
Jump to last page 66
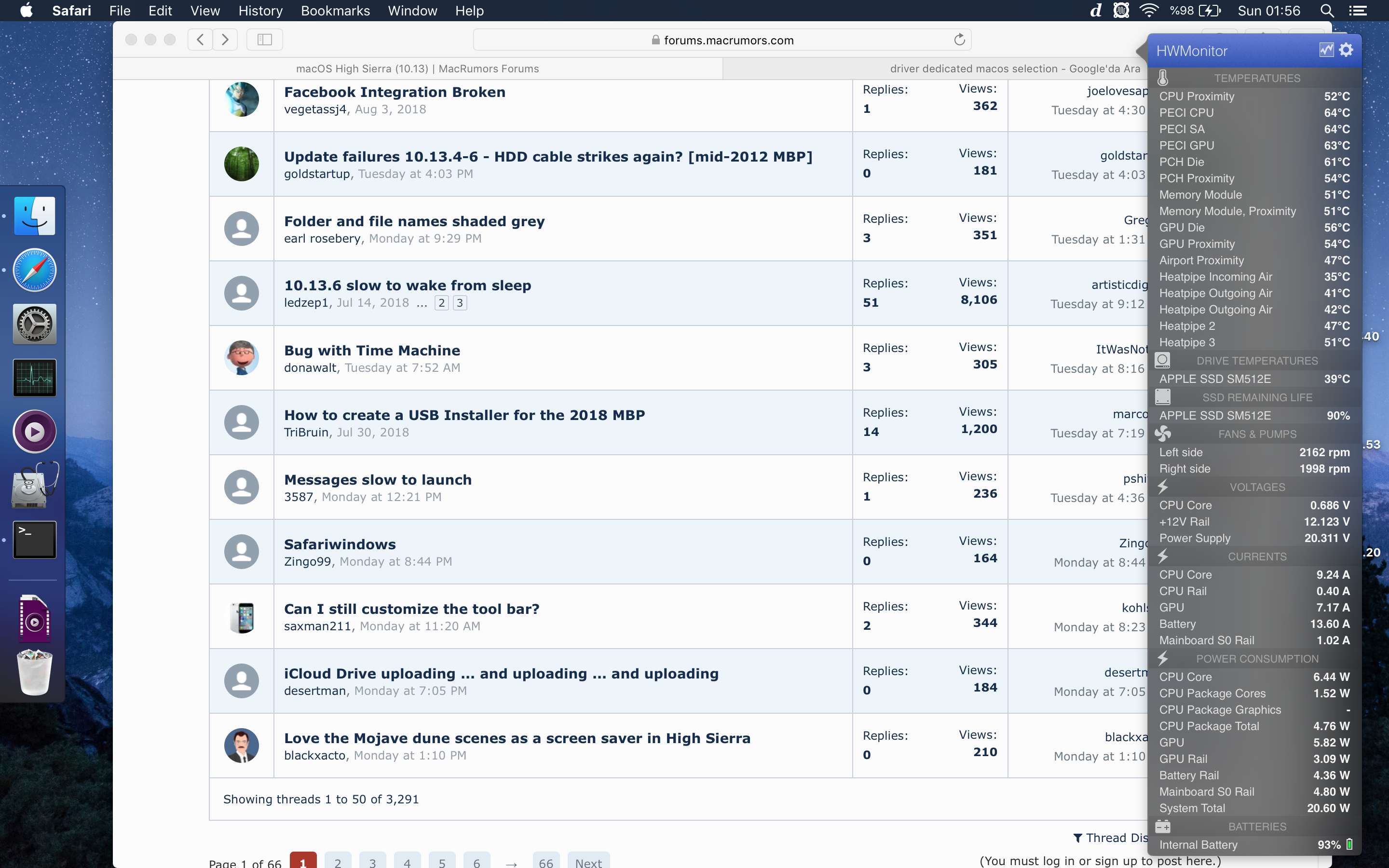point(546,861)
